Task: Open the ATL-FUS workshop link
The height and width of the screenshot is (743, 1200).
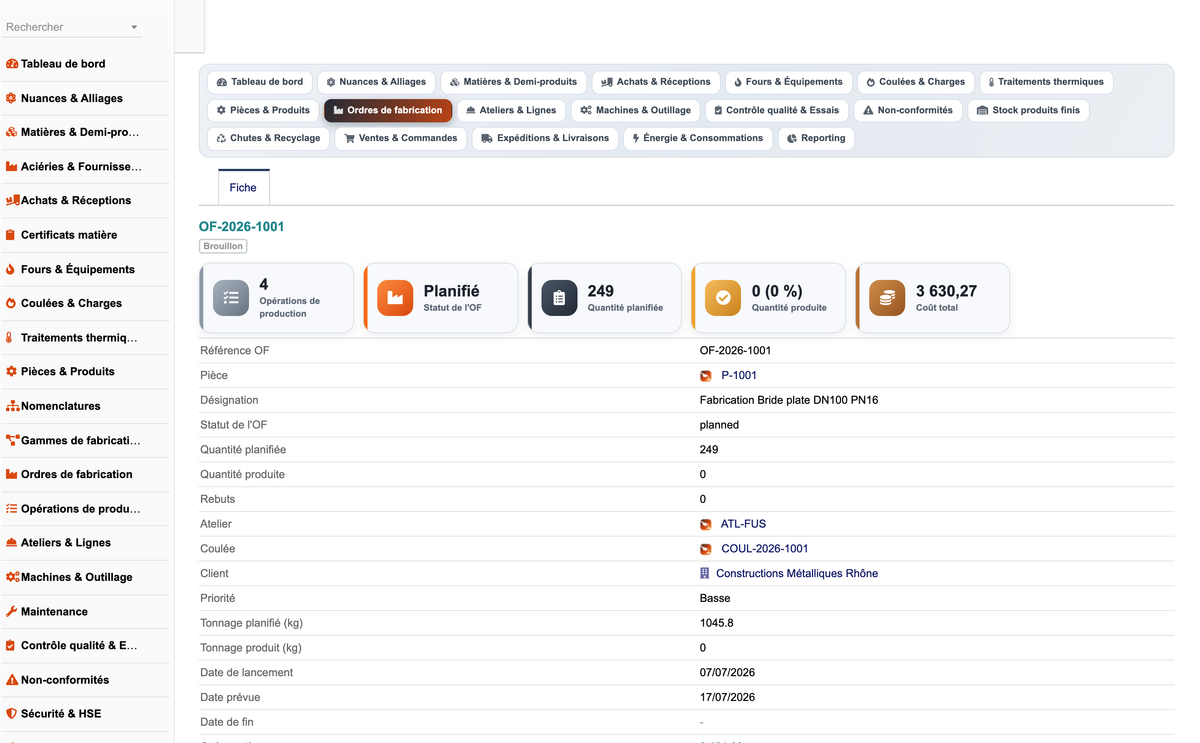Action: 743,524
